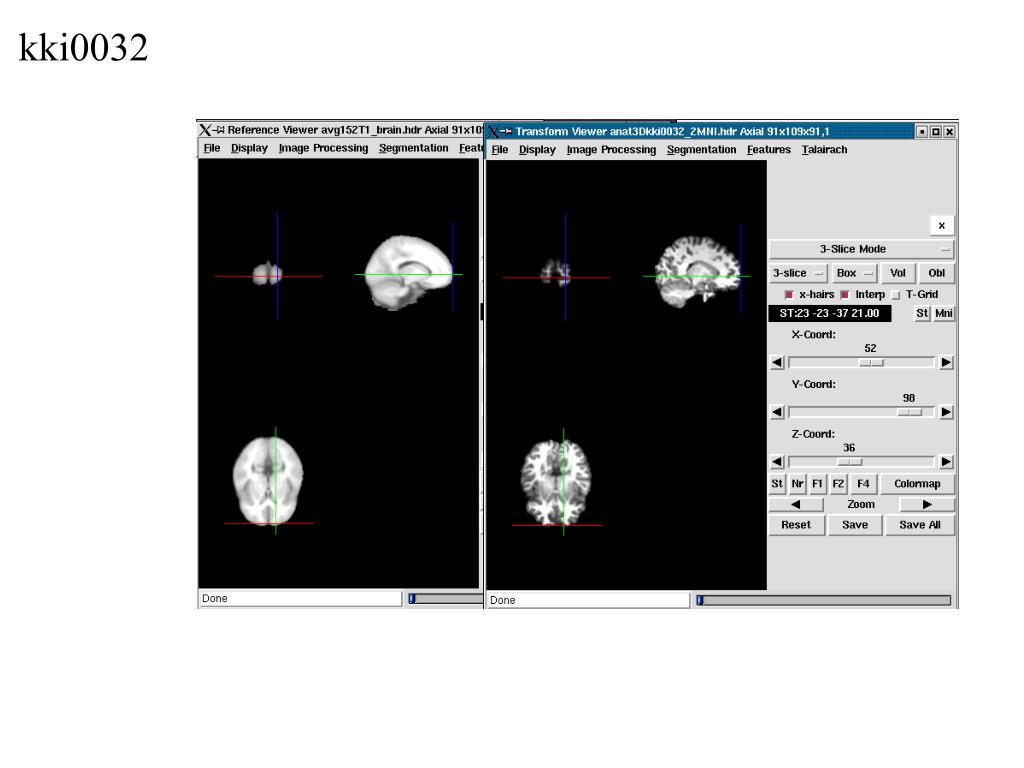Screen dimensions: 1024x768
Task: Open the 3-Slice Mode dropdown
Action: pos(861,249)
